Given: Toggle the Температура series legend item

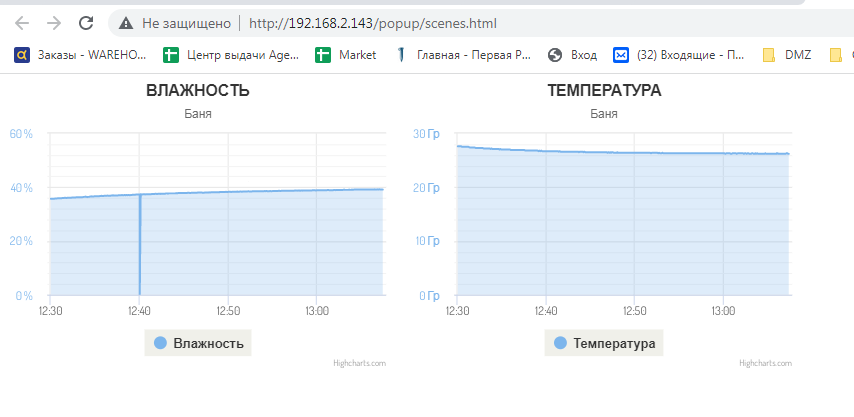Looking at the screenshot, I should (x=604, y=344).
